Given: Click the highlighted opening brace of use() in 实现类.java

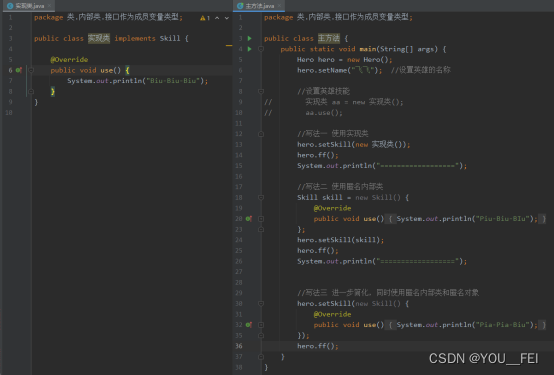Looking at the screenshot, I should pos(127,70).
